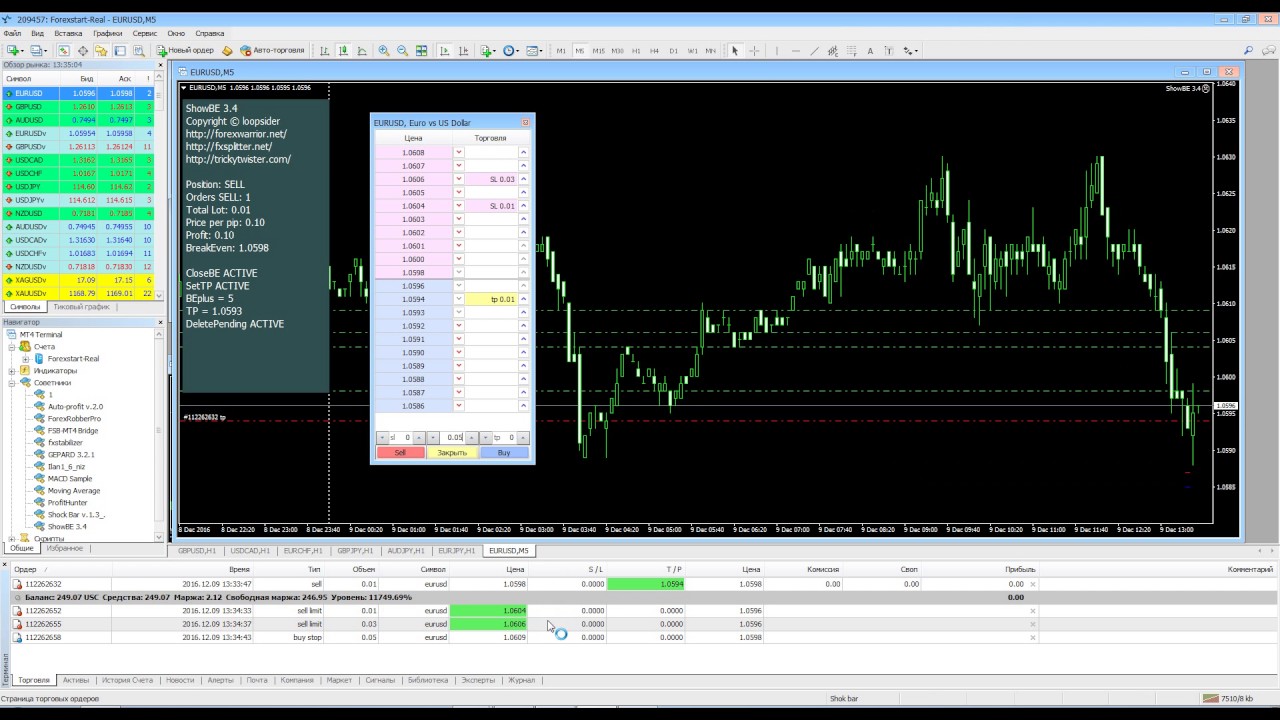Viewport: 1280px width, 720px height.
Task: Click the Navigator panel vertical scrollbar
Action: click(160, 435)
